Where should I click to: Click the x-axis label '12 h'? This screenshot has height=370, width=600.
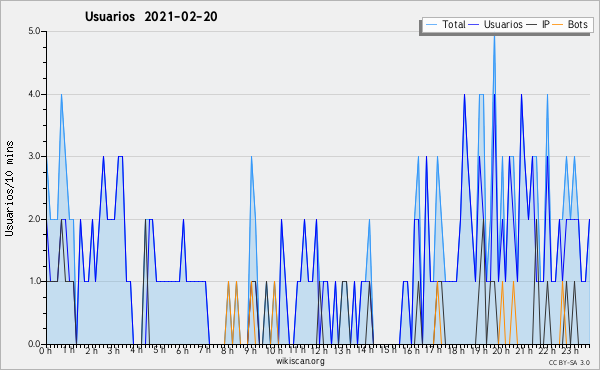[x=319, y=351]
